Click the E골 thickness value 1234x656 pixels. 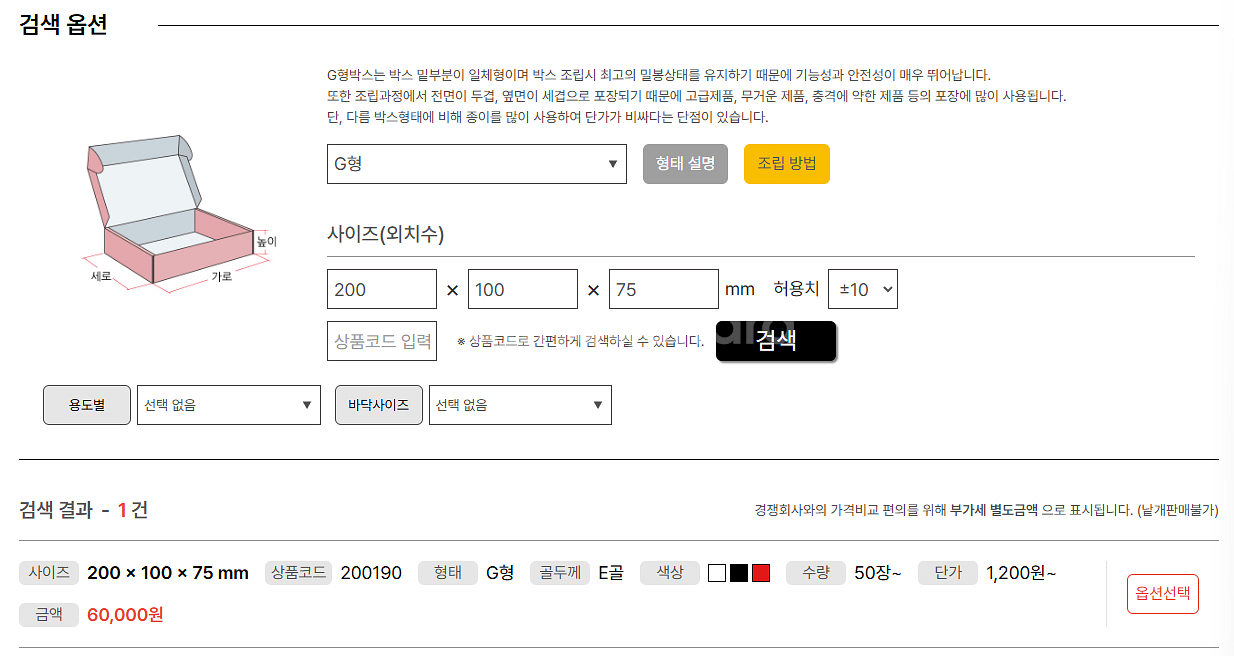tap(611, 573)
